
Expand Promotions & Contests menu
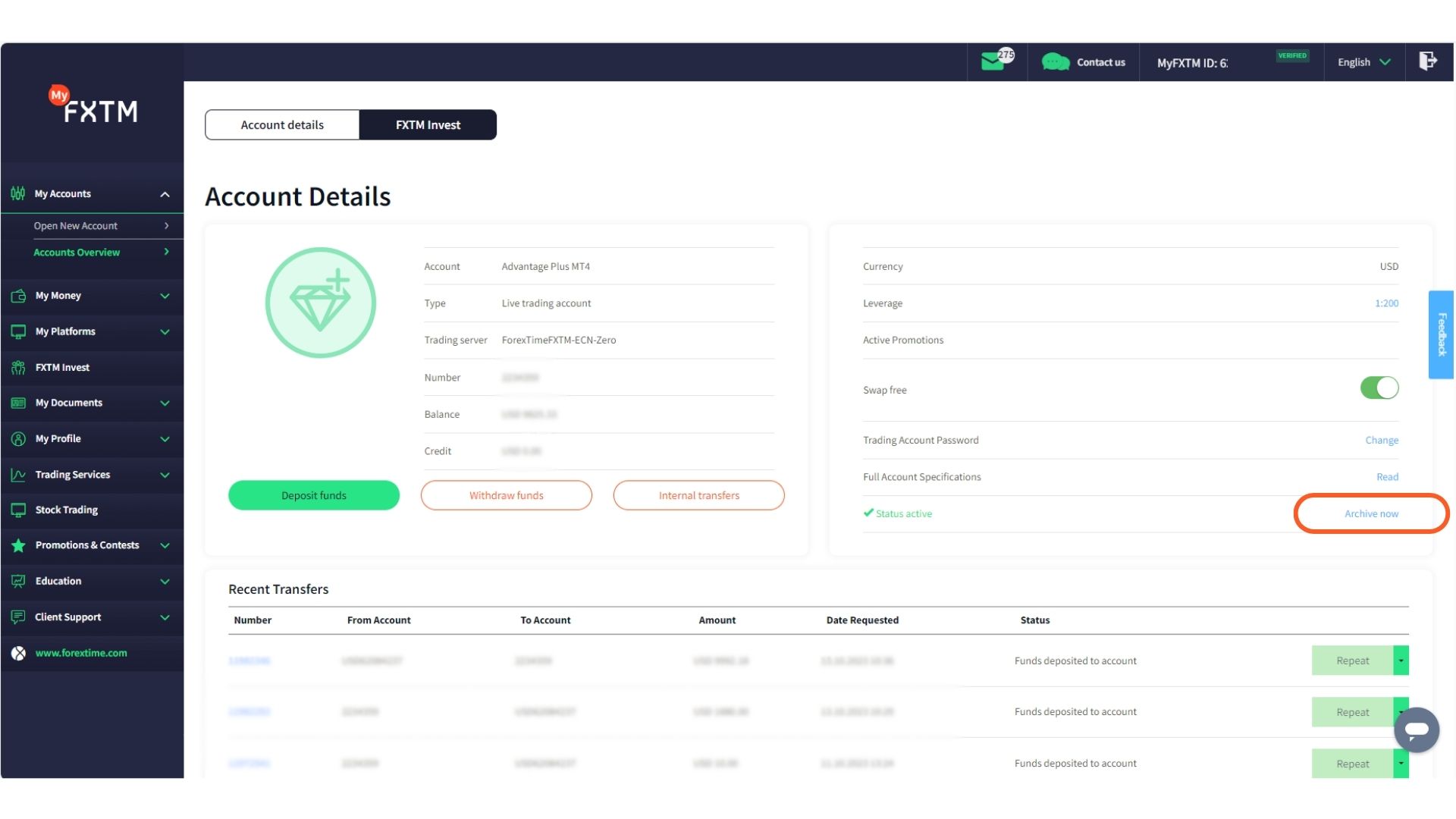click(x=165, y=546)
